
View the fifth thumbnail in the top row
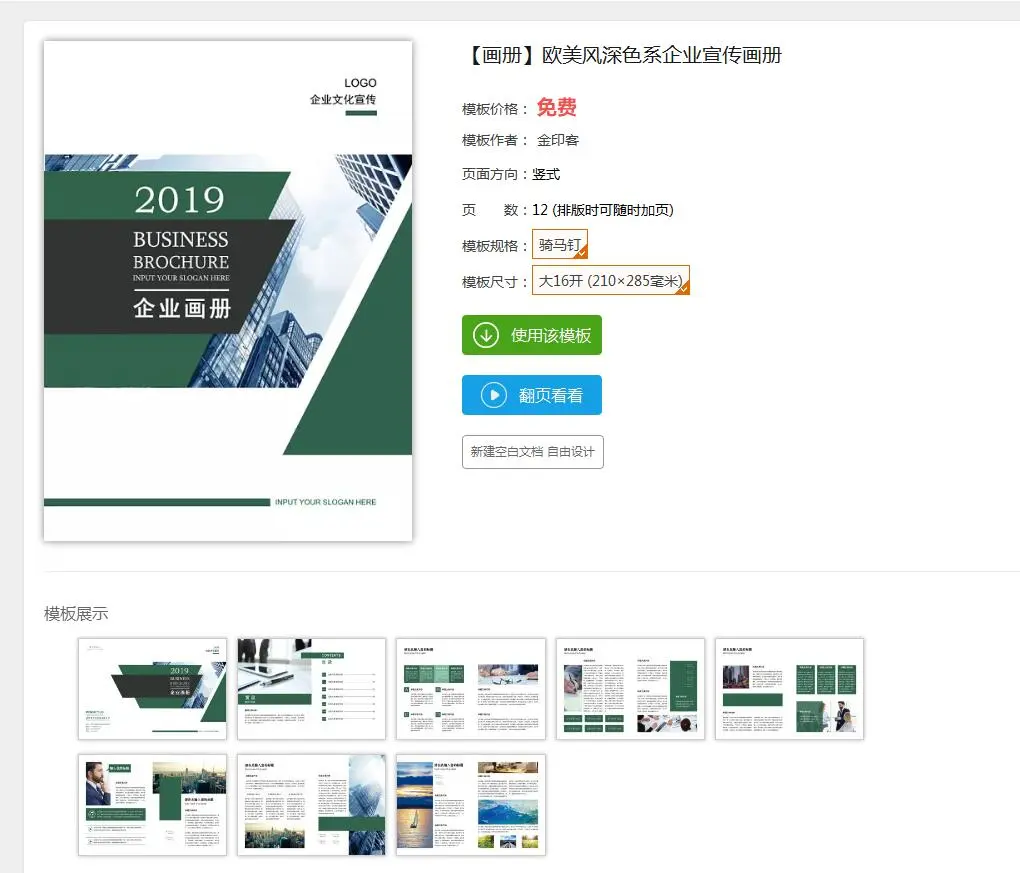[x=789, y=689]
